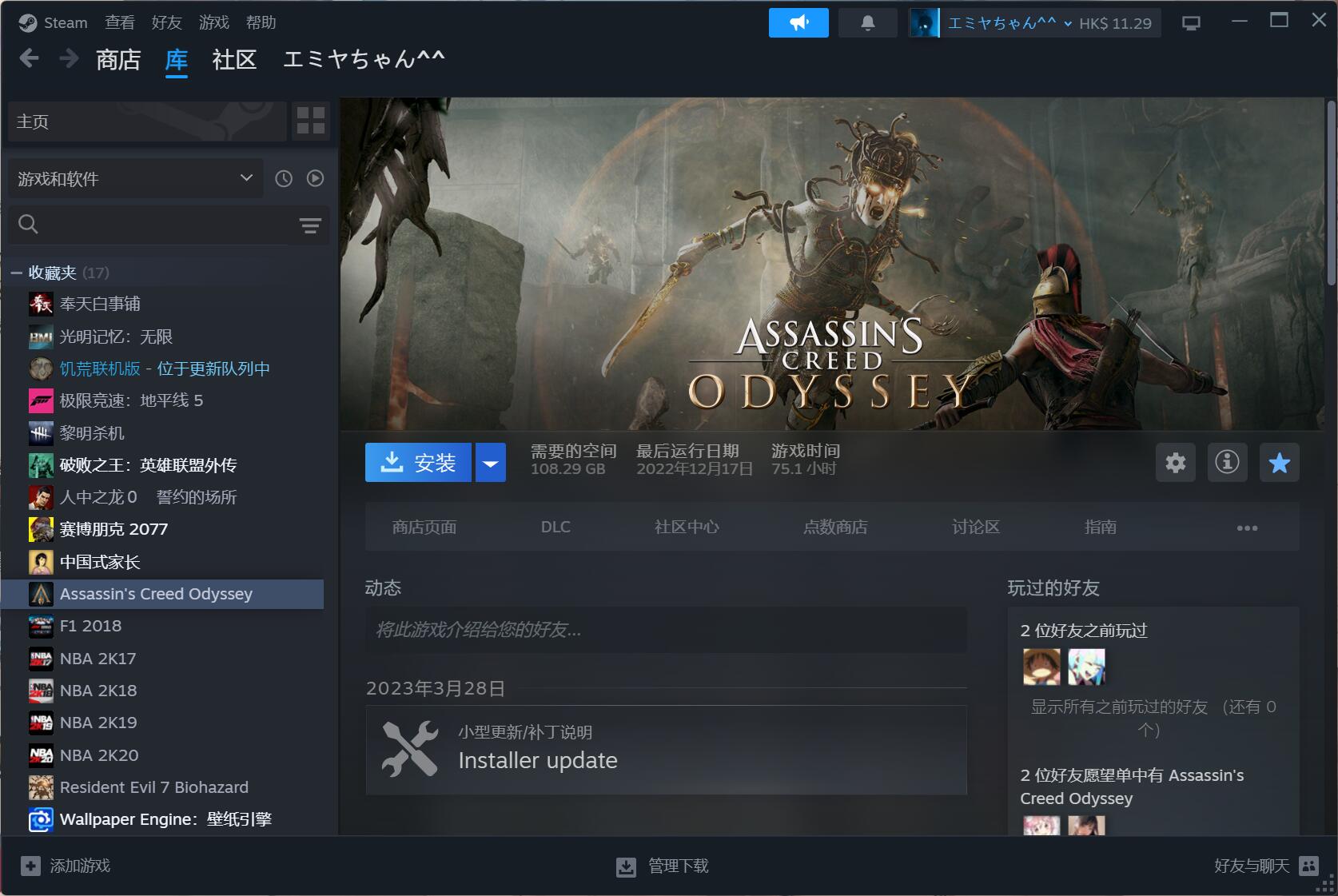1338x896 pixels.
Task: Open advanced filter options icon
Action: point(310,225)
